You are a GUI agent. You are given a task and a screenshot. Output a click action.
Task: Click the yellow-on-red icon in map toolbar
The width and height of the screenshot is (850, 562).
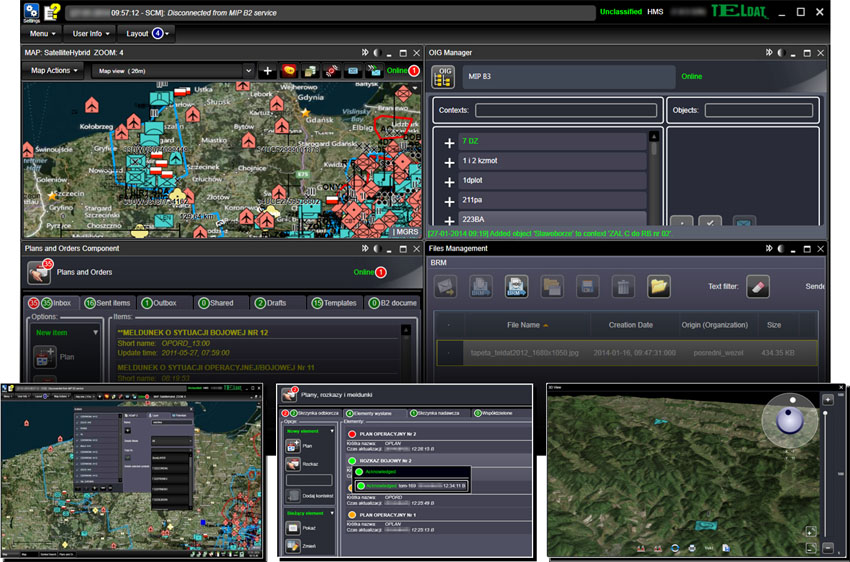tap(289, 71)
